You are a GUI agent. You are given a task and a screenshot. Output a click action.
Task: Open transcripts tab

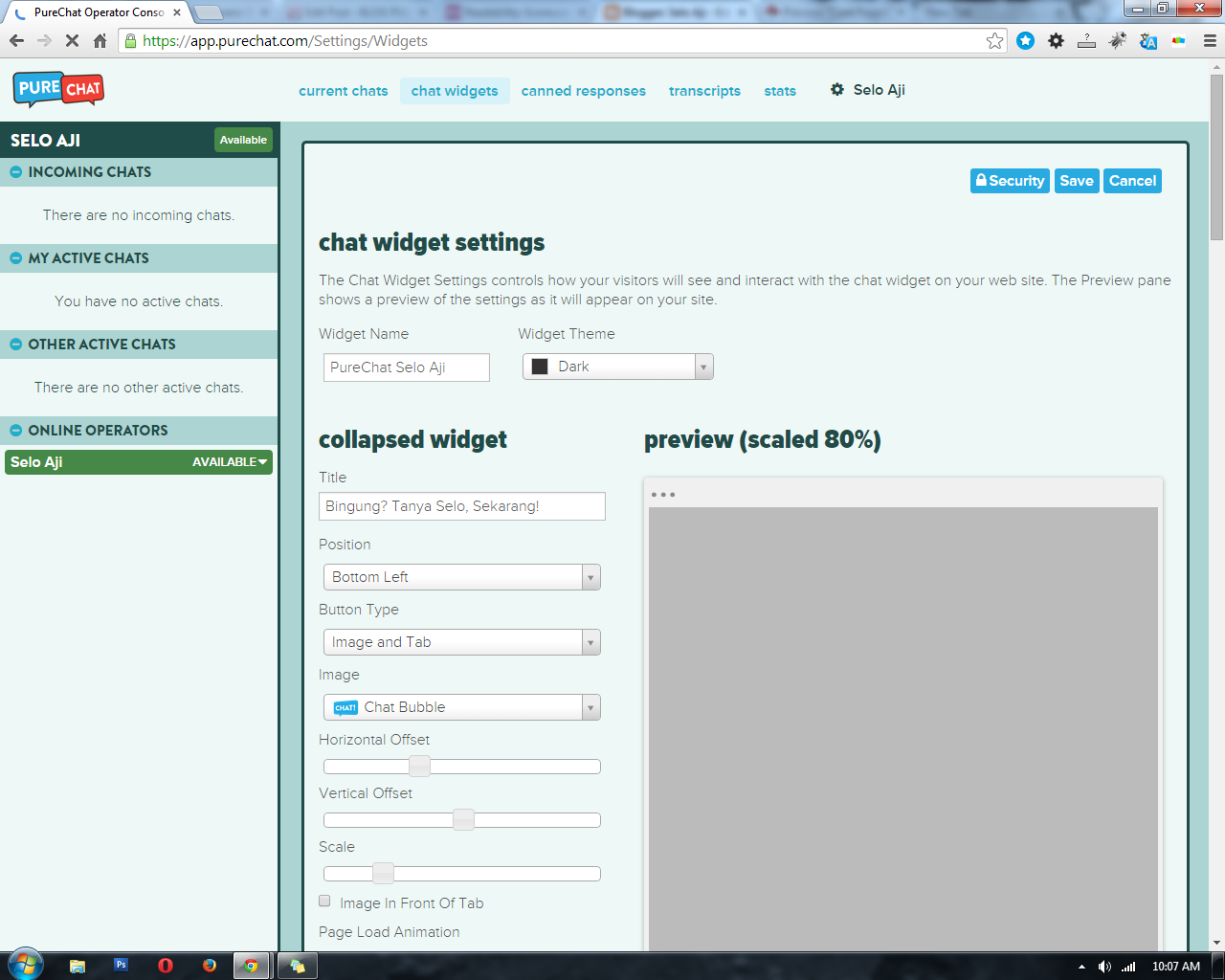click(704, 91)
